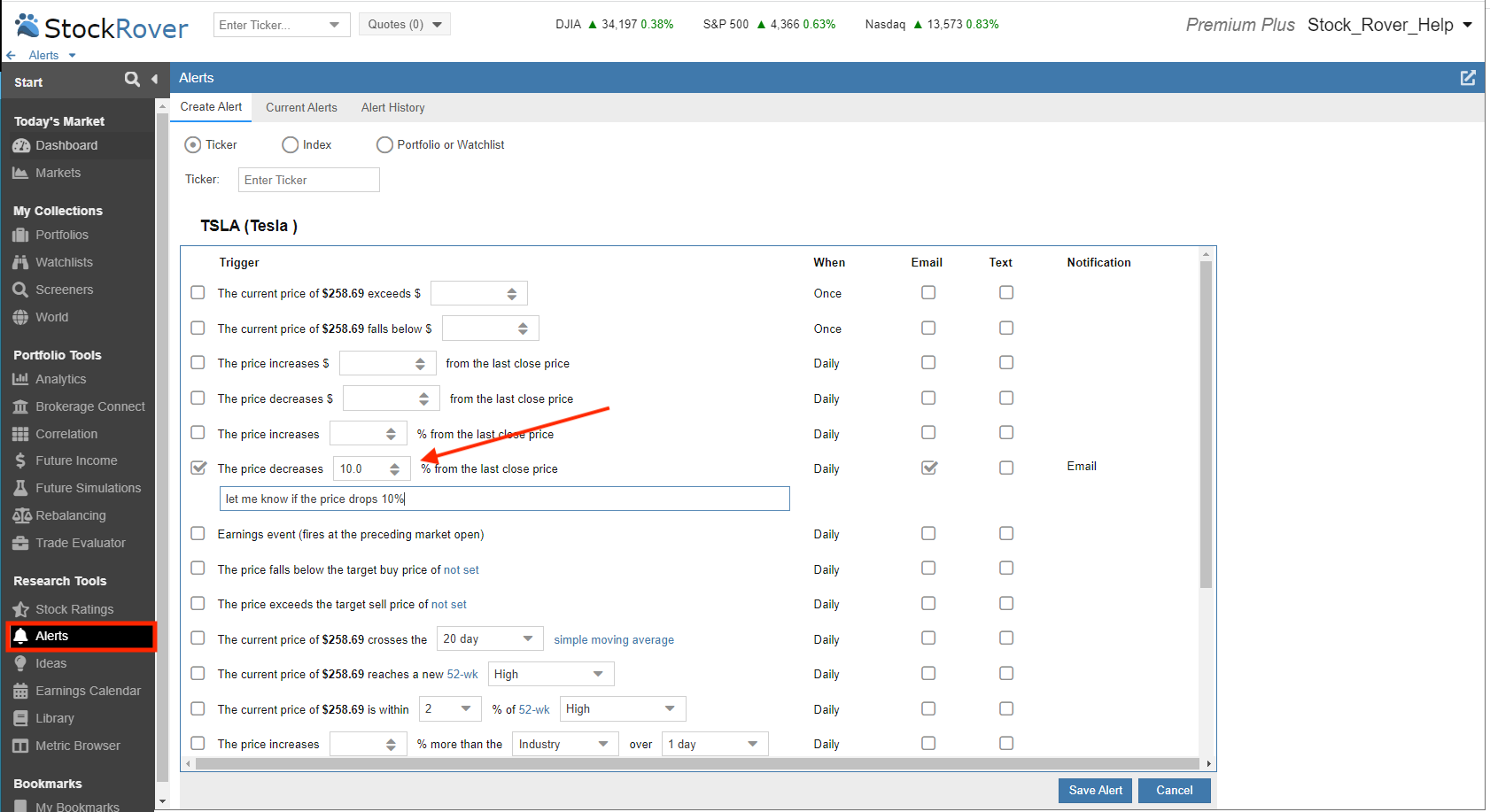This screenshot has height=812, width=1490.
Task: Open the World globe icon
Action: (x=20, y=317)
